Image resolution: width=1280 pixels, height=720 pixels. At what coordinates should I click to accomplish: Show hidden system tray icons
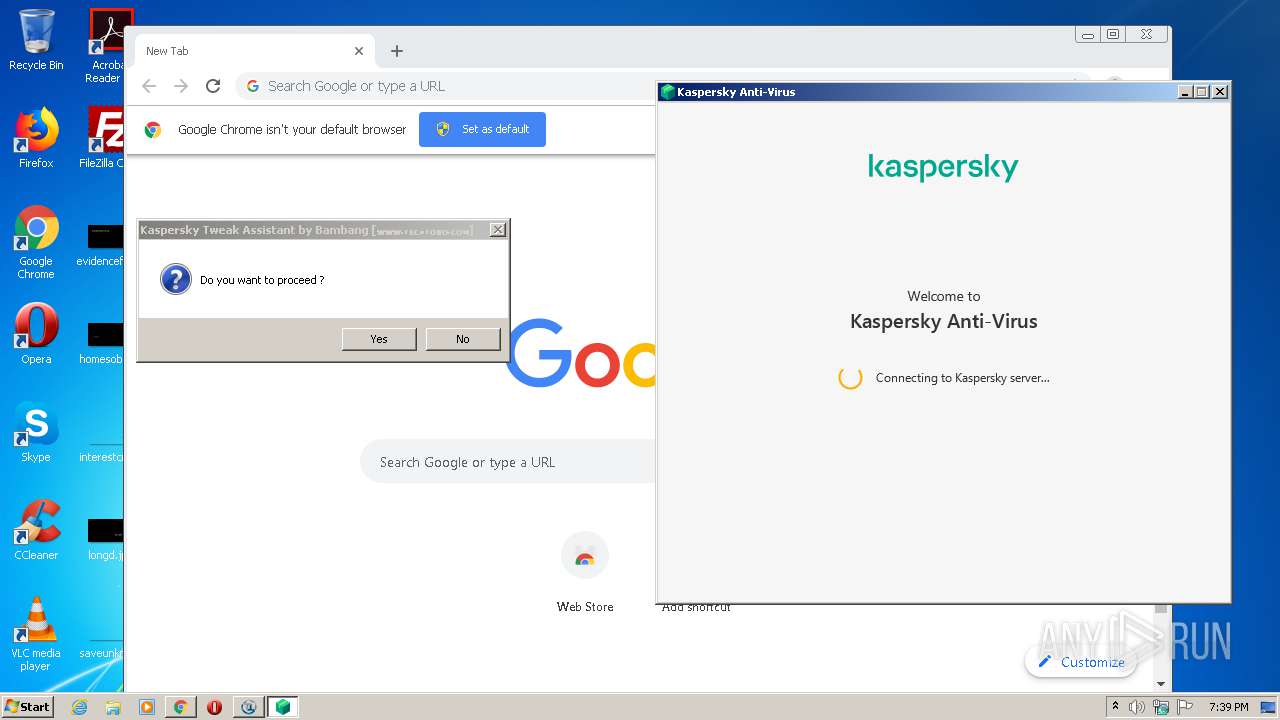(1116, 707)
